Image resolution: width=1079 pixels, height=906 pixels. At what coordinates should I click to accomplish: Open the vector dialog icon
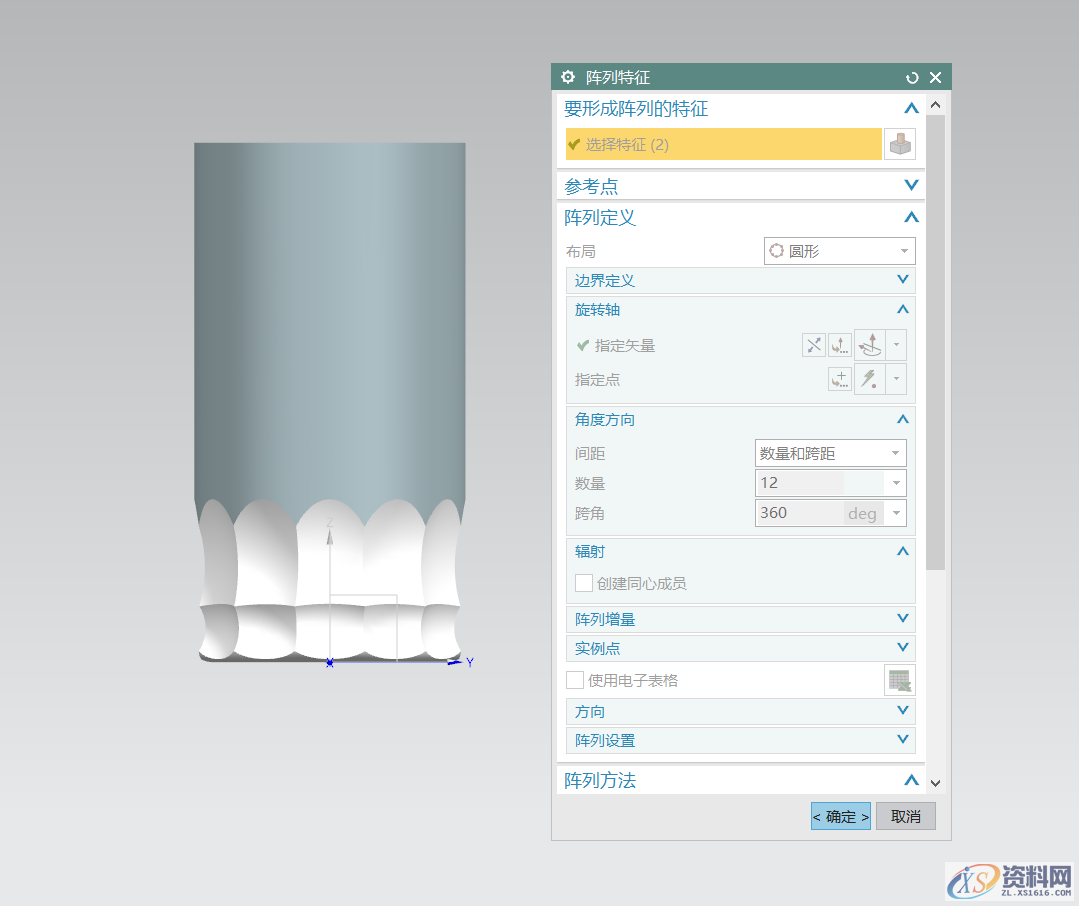[840, 346]
